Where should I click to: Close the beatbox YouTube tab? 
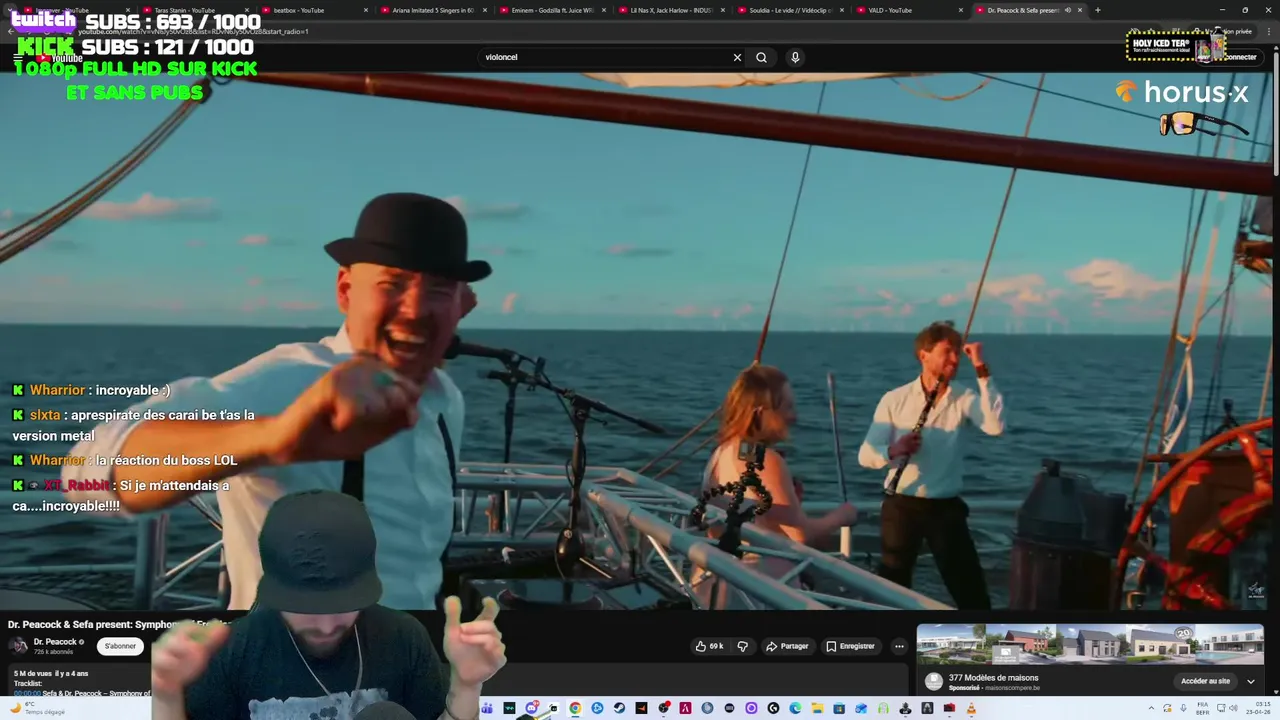click(366, 10)
